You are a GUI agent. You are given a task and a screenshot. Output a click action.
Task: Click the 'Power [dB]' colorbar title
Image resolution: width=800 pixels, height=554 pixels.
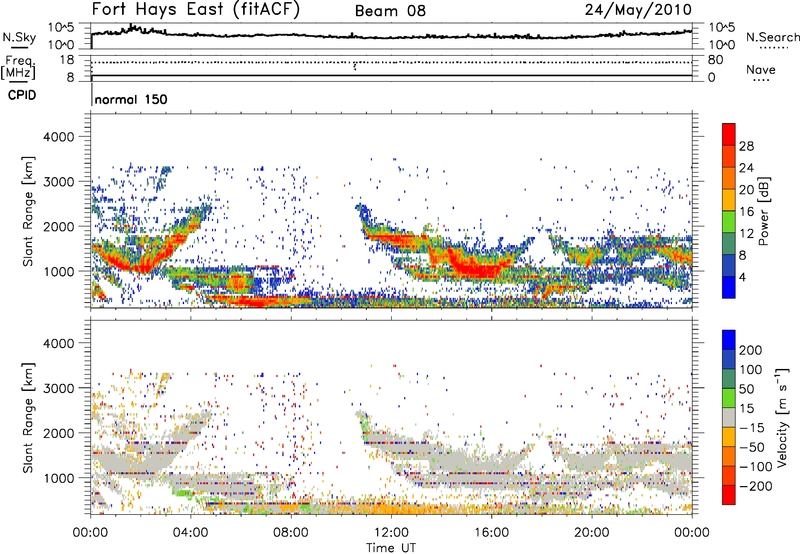click(x=764, y=211)
